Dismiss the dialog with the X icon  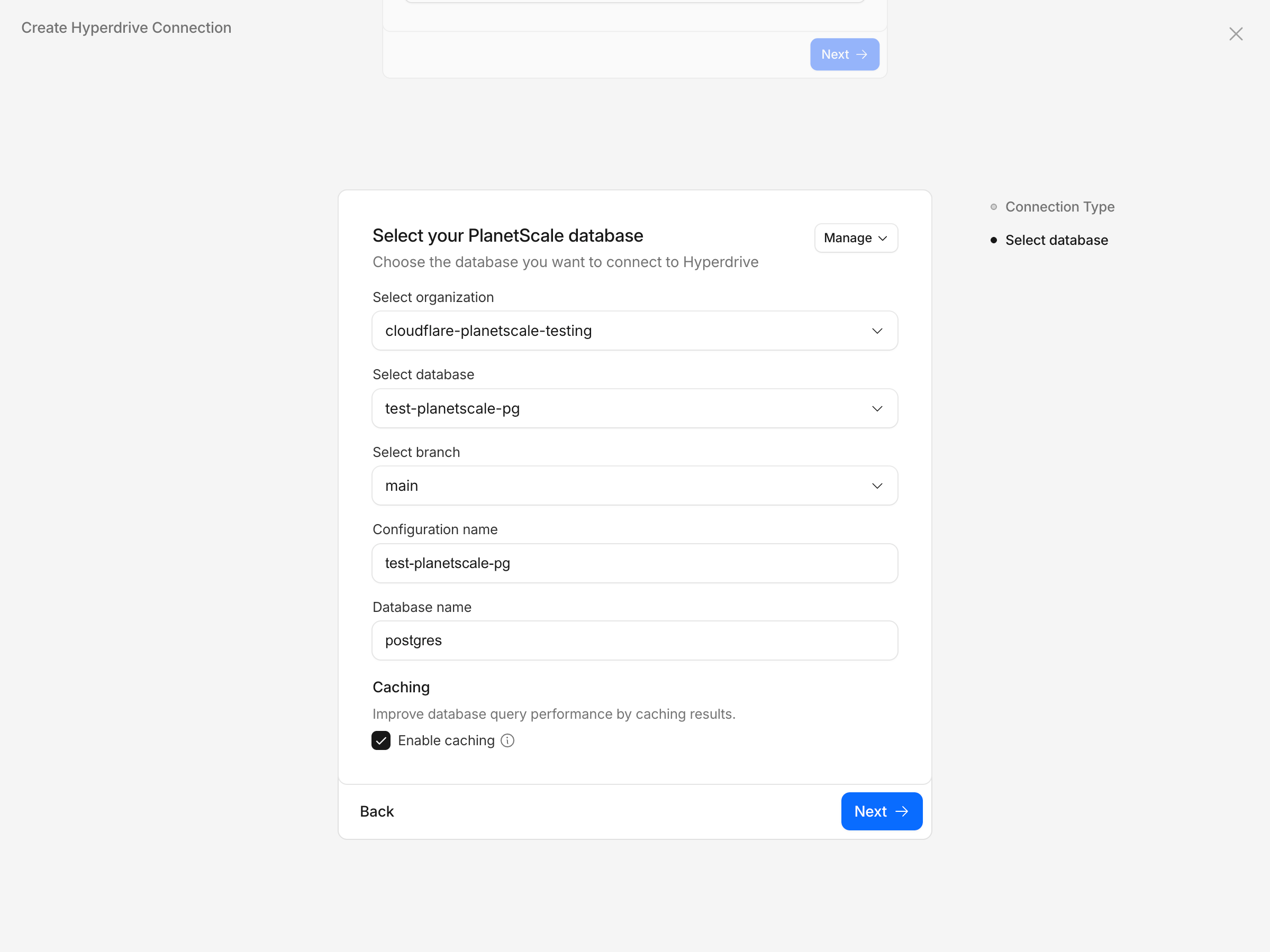(1236, 33)
